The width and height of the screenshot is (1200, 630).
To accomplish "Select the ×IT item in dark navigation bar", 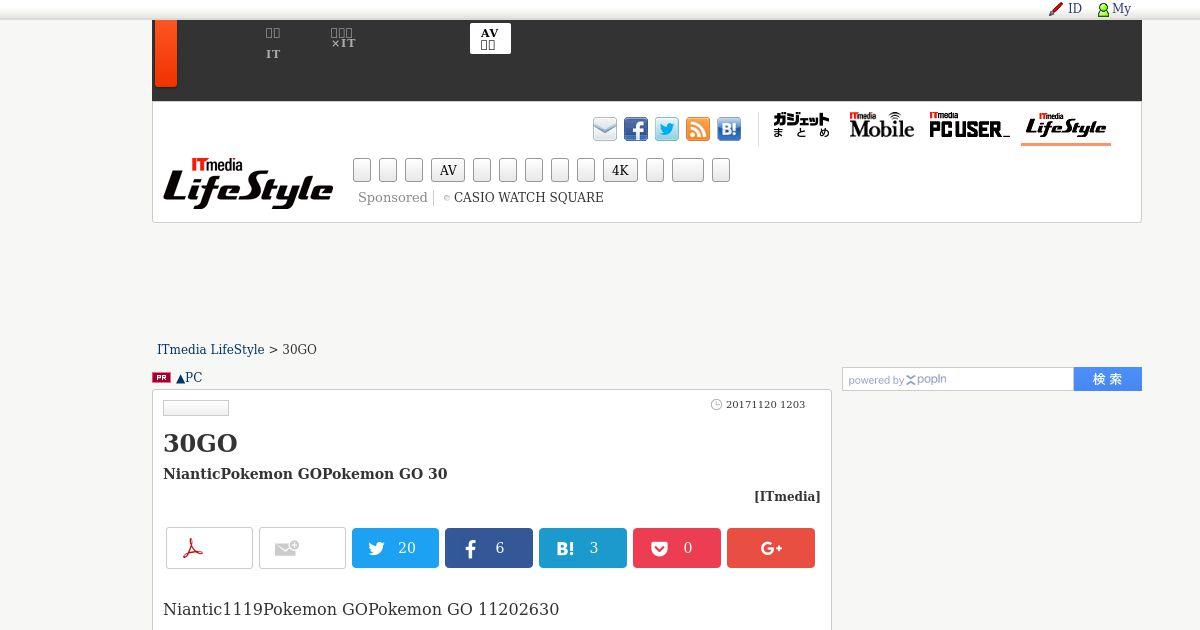I will click(343, 39).
